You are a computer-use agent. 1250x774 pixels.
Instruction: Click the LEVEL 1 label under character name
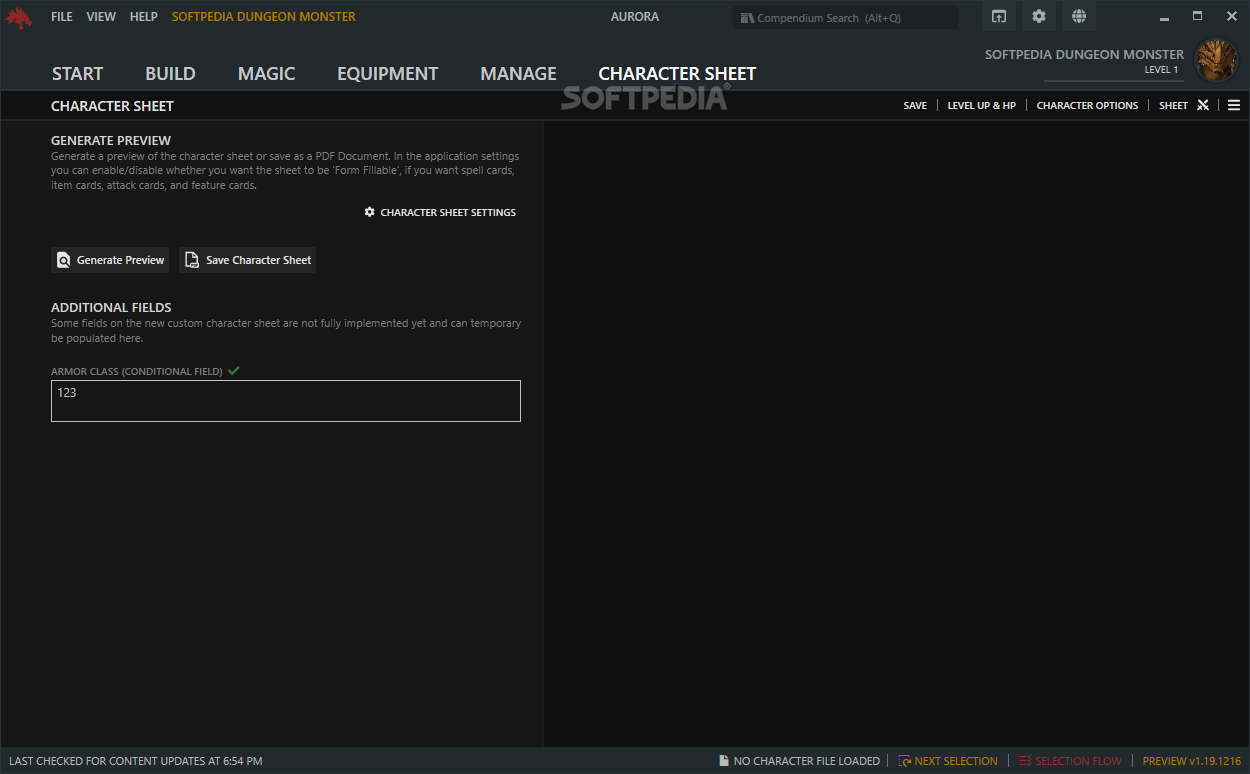tap(1161, 70)
